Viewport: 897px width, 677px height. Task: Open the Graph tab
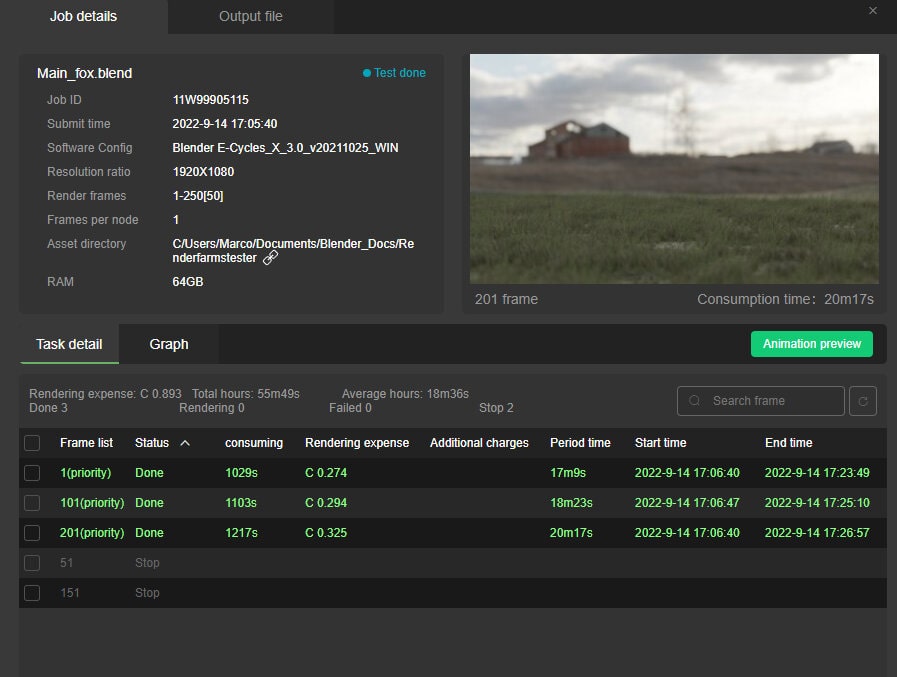tap(168, 344)
